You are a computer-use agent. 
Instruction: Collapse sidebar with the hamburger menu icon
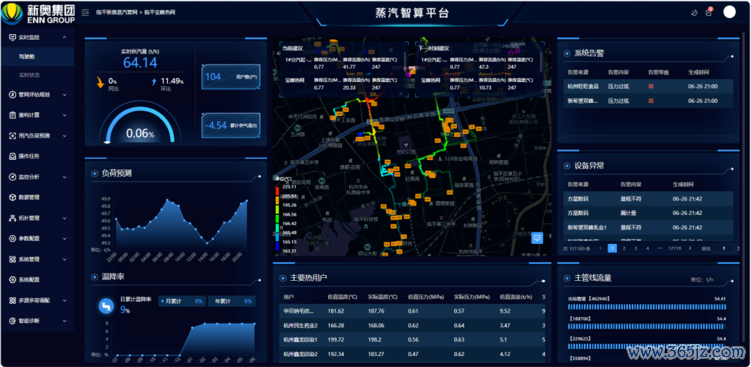85,12
